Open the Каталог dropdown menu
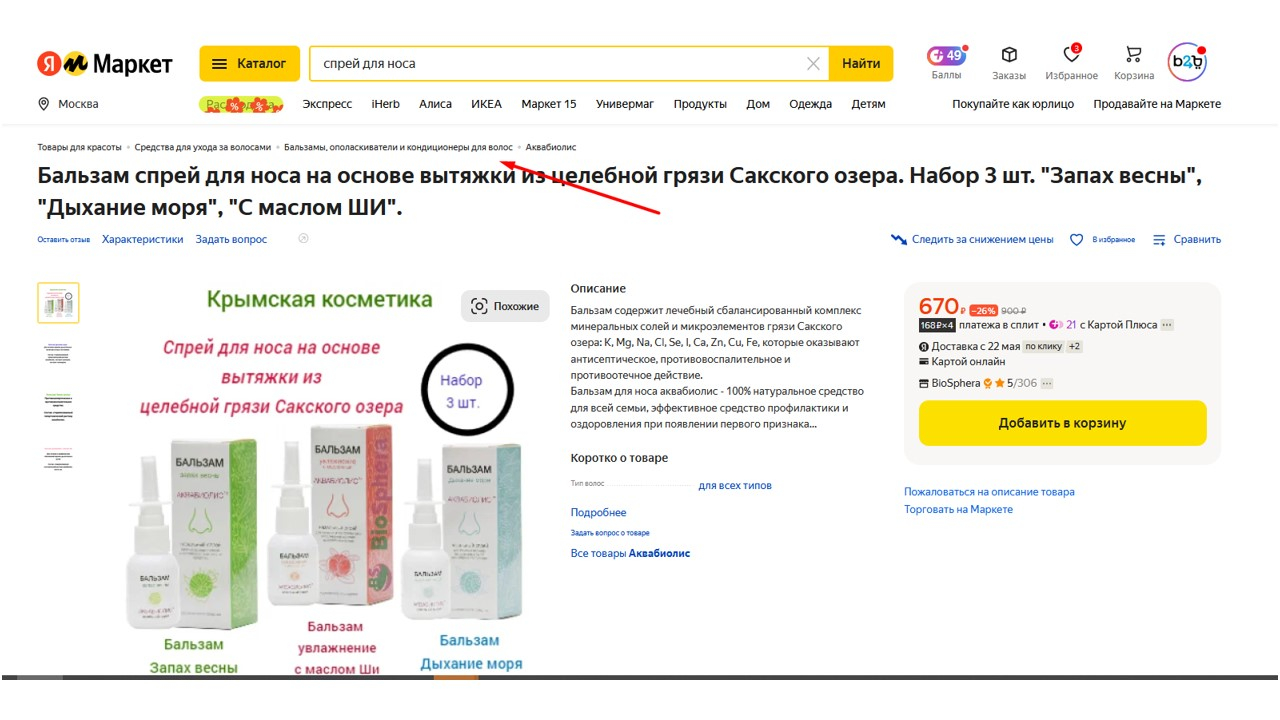This screenshot has height=720, width=1280. tap(249, 63)
